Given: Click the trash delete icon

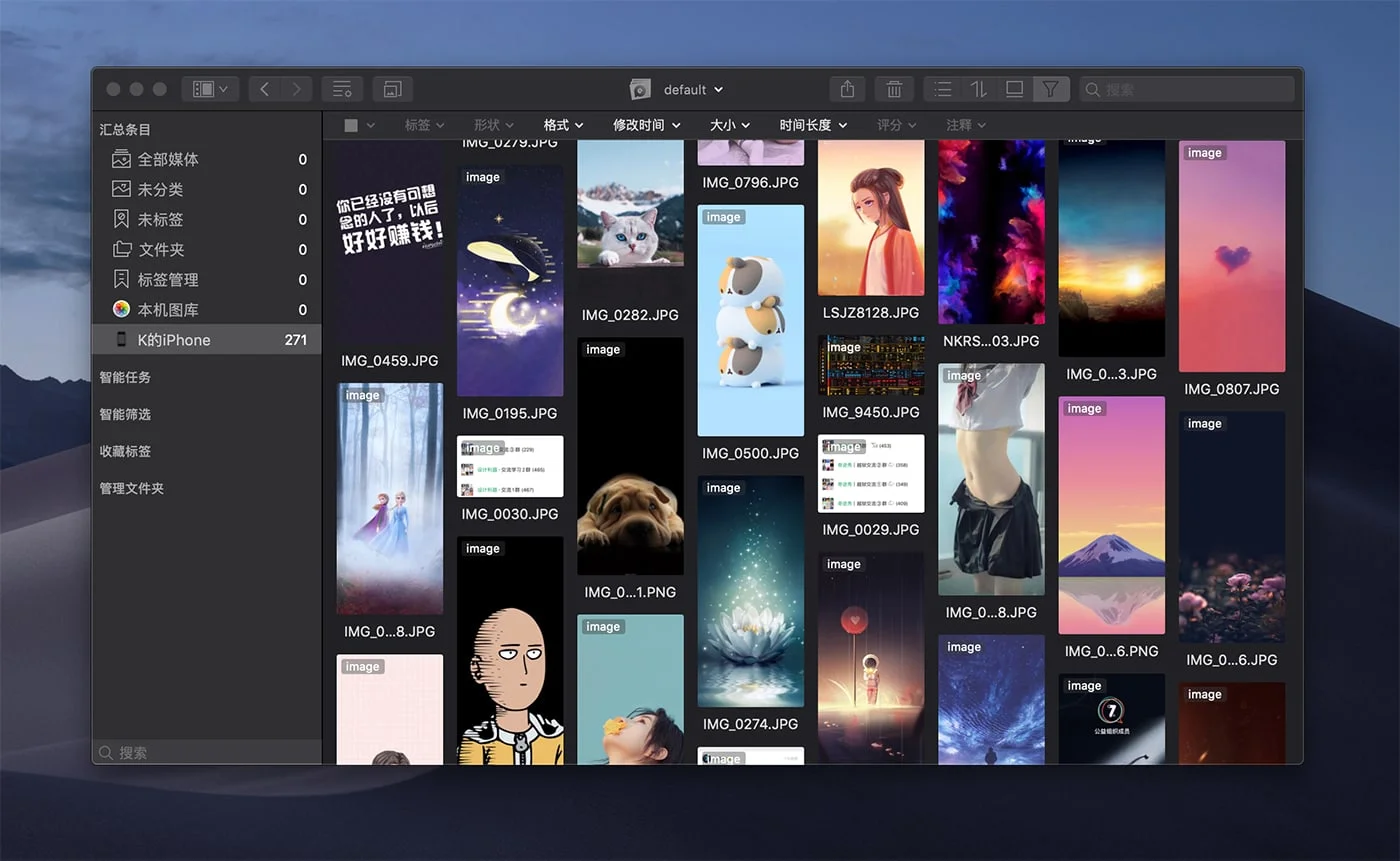Looking at the screenshot, I should 894,89.
